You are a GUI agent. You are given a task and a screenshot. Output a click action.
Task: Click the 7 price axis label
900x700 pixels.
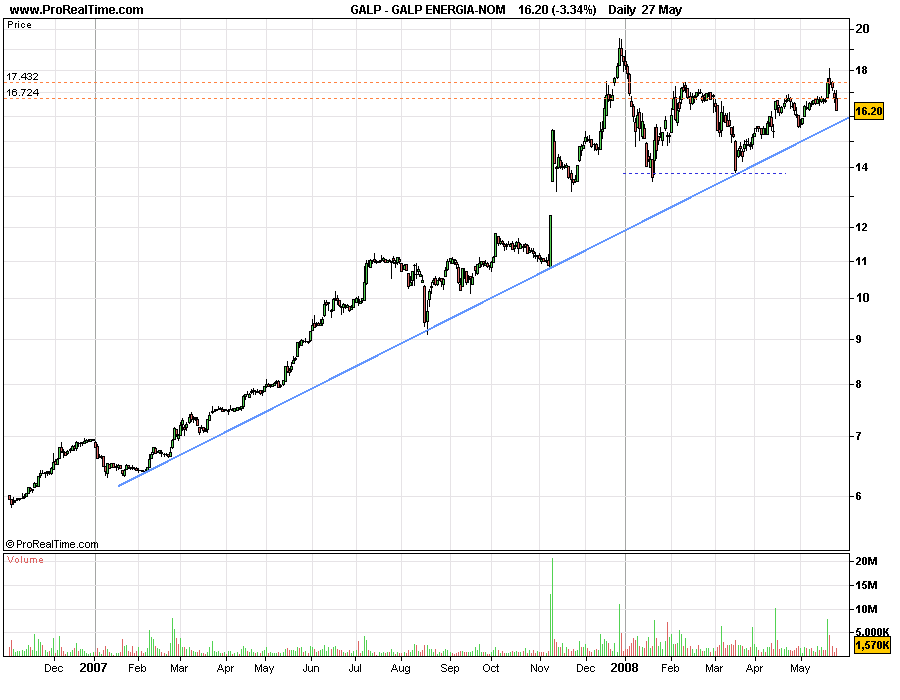click(x=859, y=436)
